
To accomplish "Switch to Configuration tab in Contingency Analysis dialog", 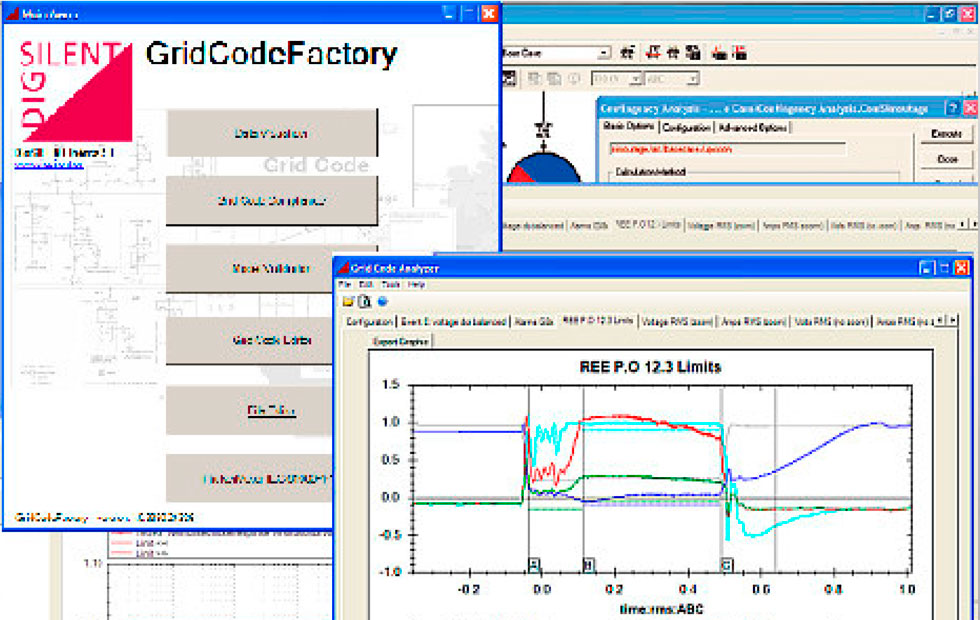I will (x=686, y=128).
